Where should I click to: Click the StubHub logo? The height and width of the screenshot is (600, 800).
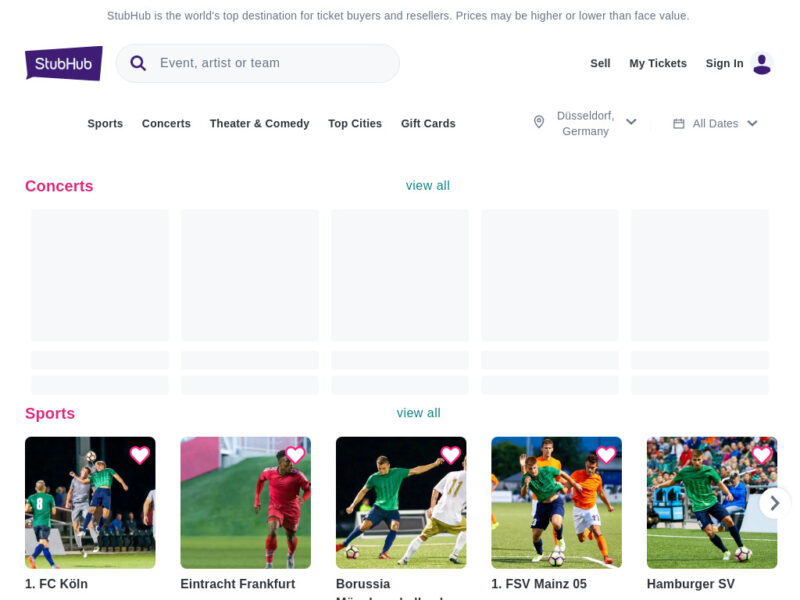point(64,63)
